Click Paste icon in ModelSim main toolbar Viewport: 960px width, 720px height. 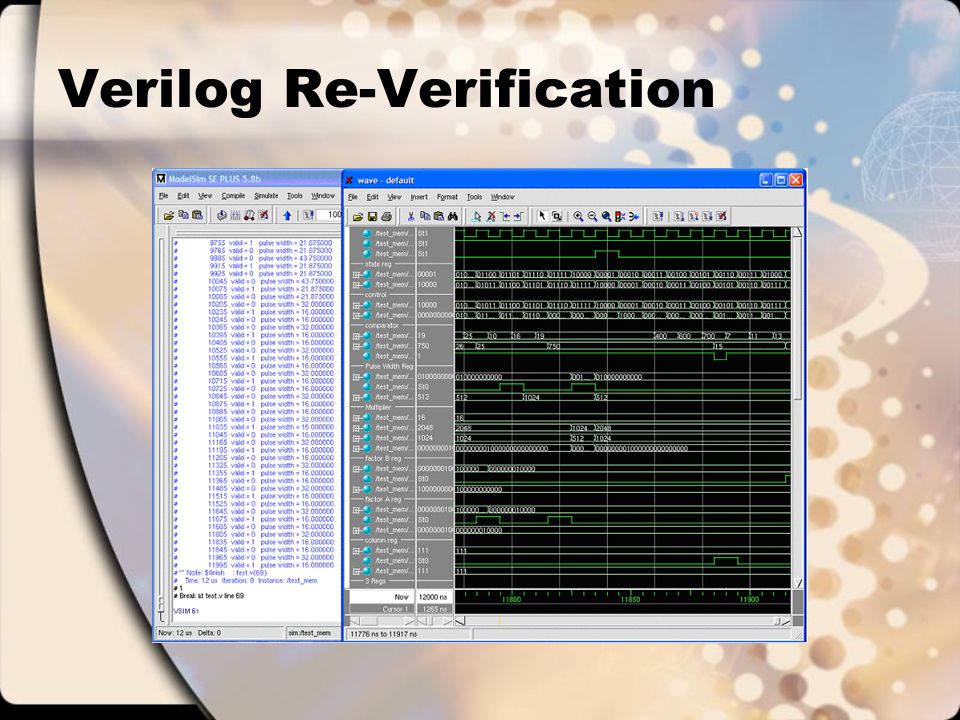[197, 216]
